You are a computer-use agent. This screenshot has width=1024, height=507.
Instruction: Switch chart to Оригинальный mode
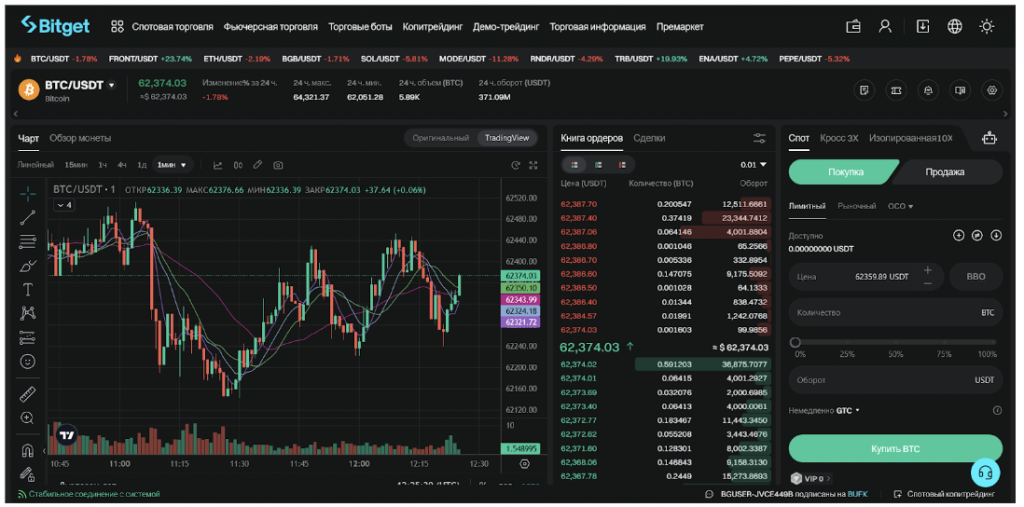tap(440, 138)
